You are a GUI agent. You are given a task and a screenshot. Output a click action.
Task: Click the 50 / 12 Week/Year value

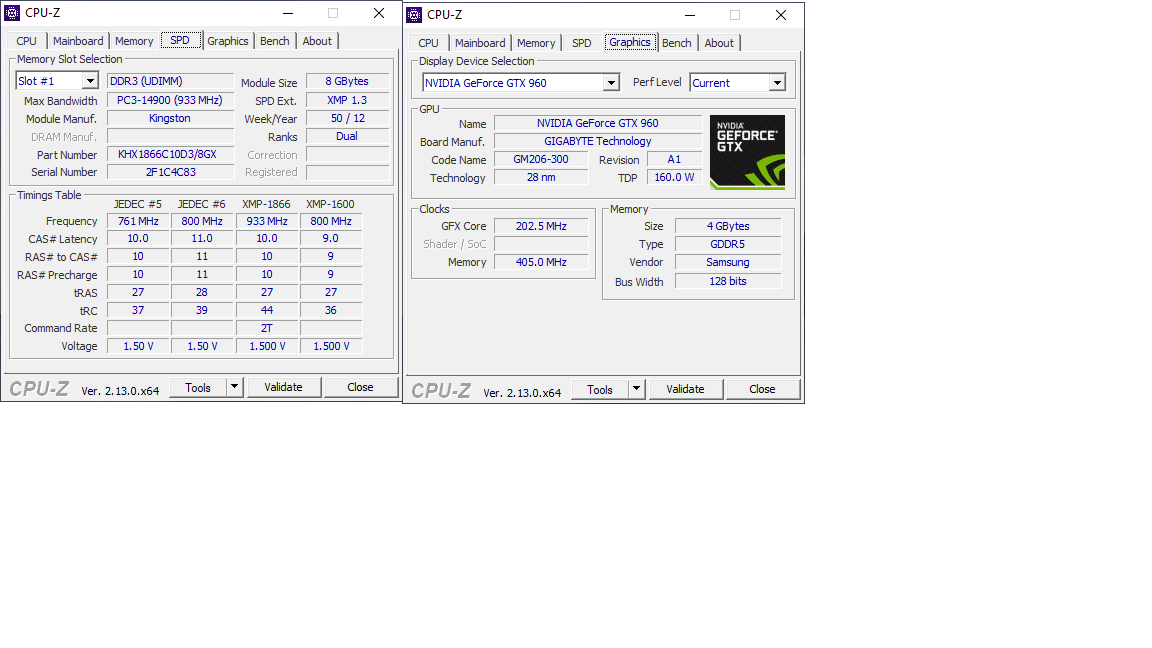pos(347,118)
